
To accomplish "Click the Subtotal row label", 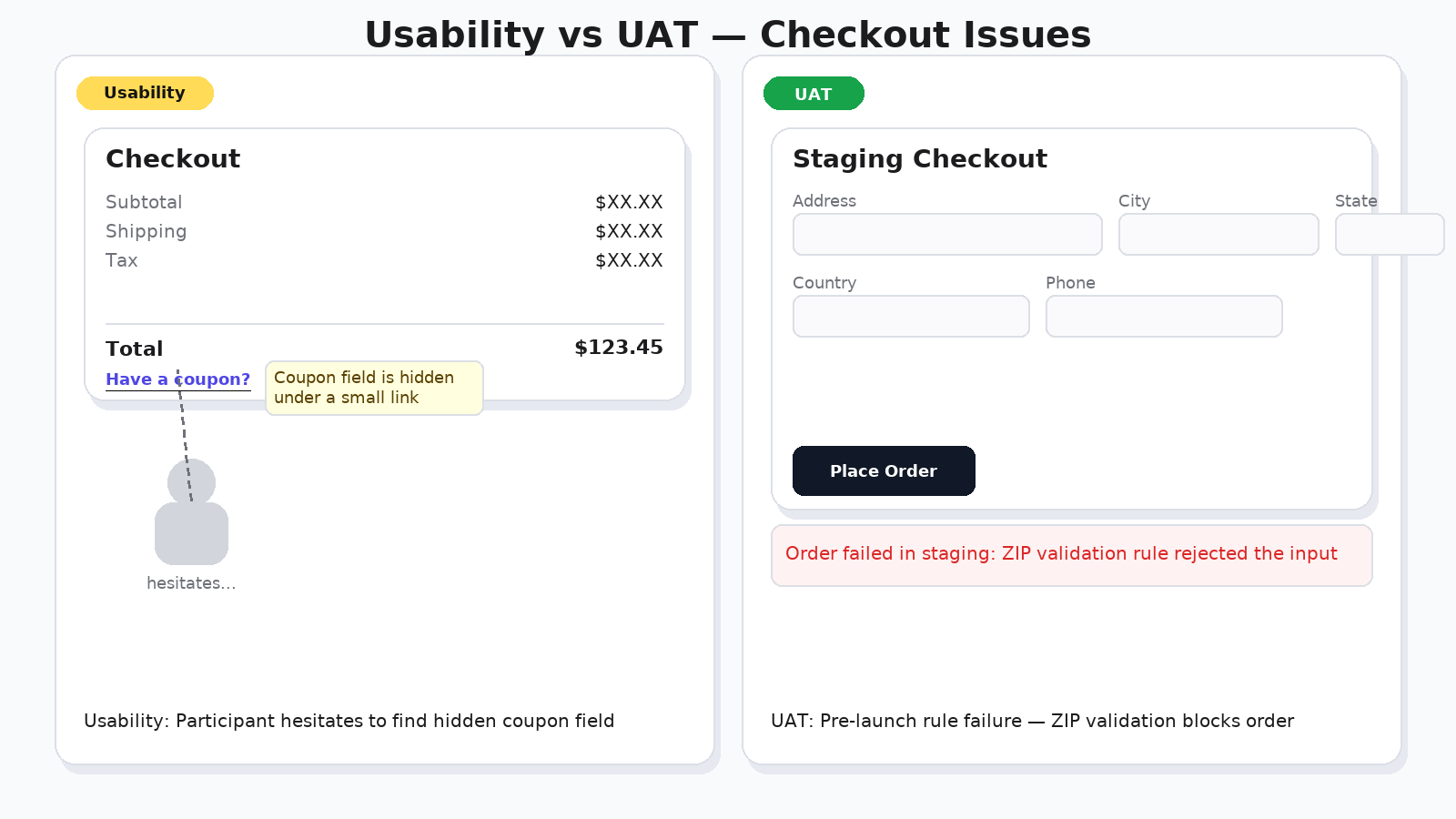I will pyautogui.click(x=144, y=202).
